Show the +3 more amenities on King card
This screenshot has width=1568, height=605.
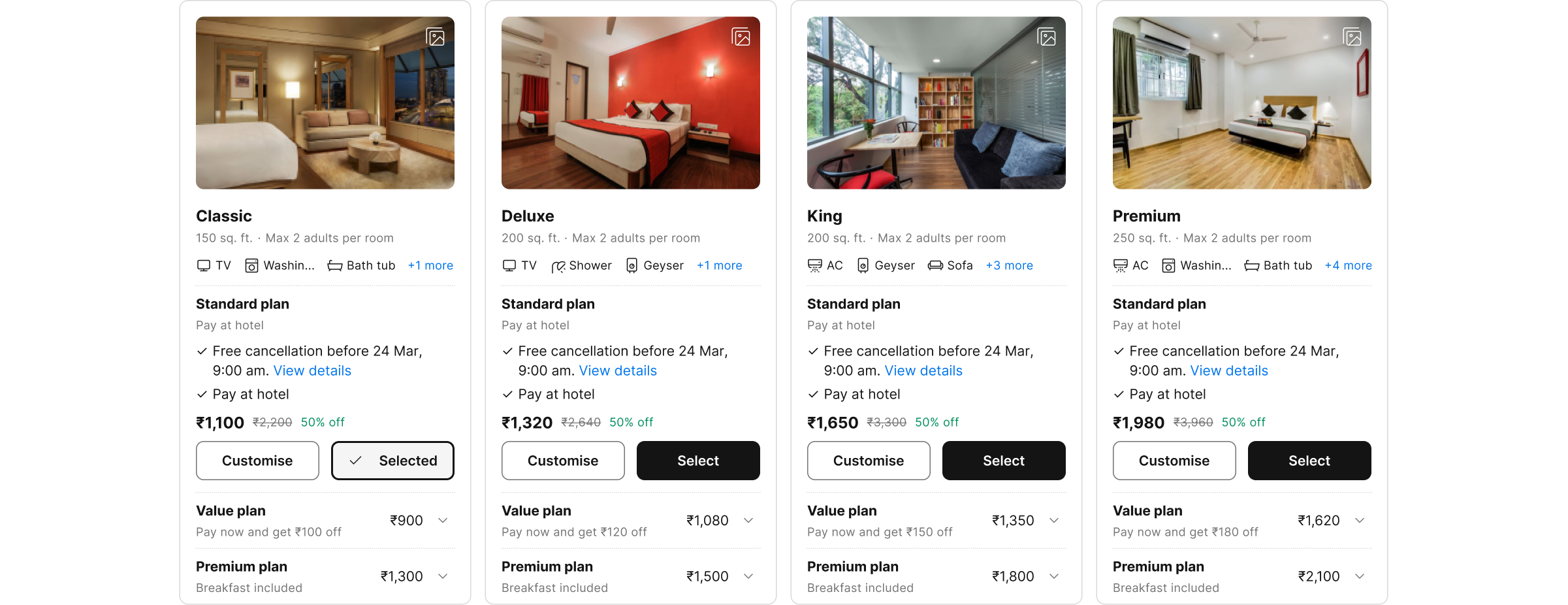1009,265
